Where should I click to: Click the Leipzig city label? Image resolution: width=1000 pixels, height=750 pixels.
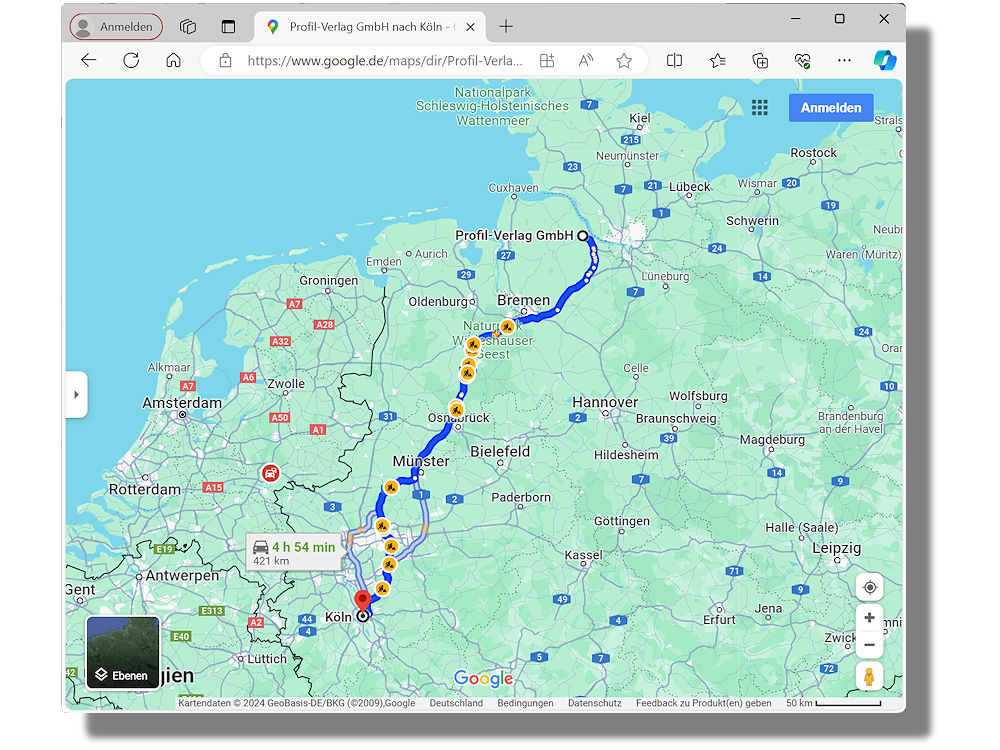pyautogui.click(x=836, y=548)
